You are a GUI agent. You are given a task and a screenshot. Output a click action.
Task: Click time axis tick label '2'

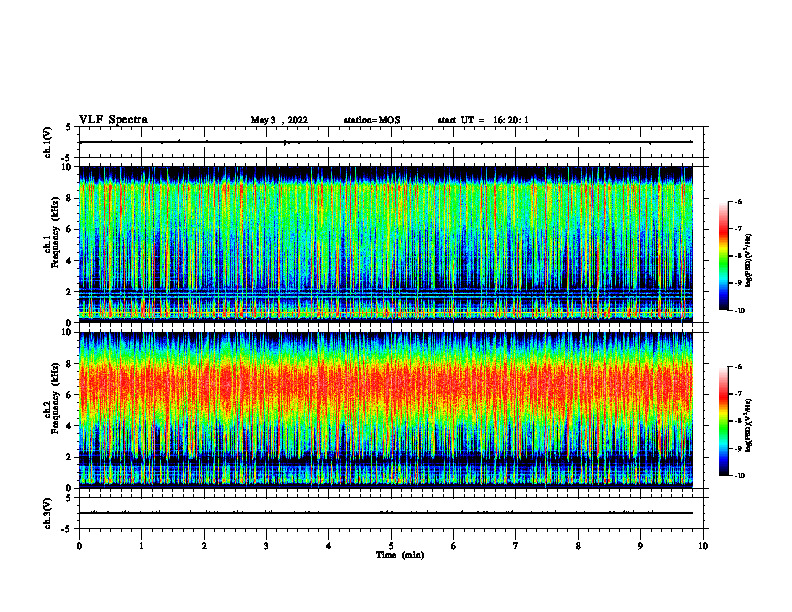[x=204, y=546]
